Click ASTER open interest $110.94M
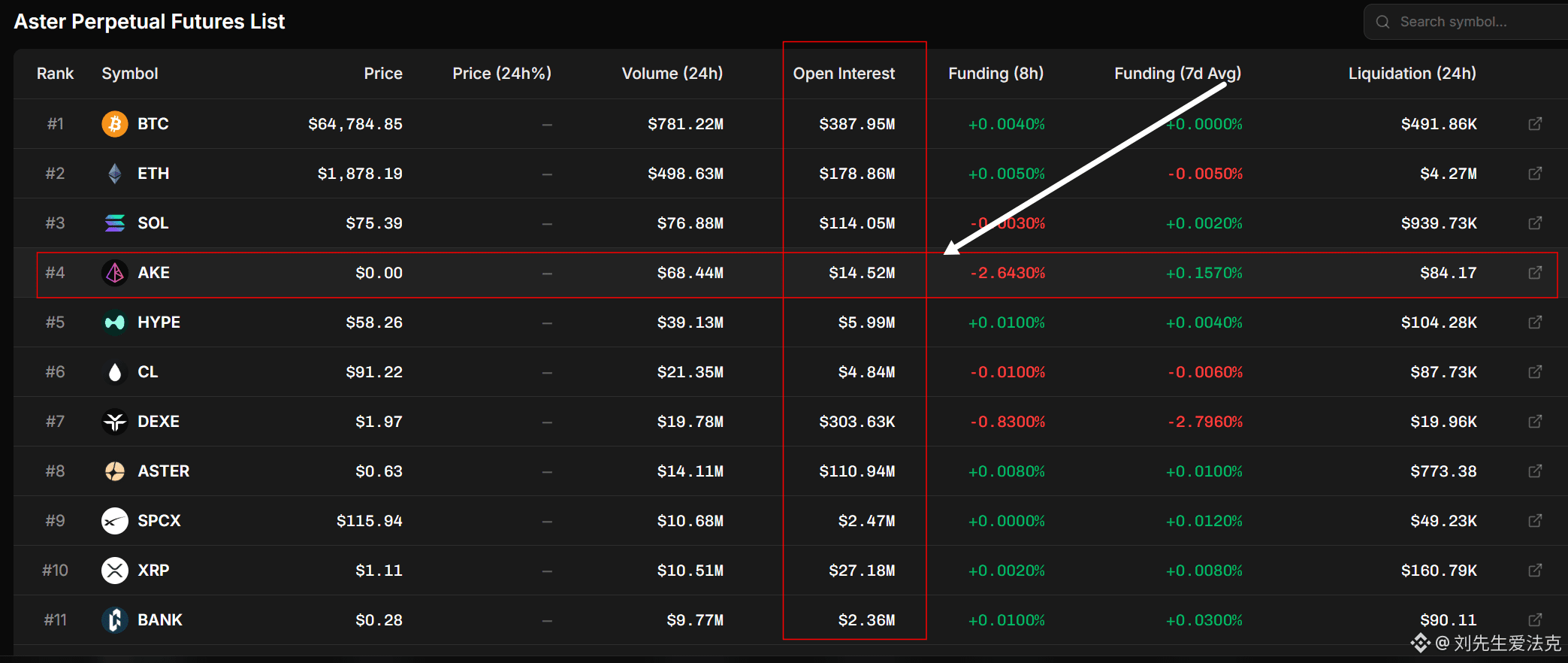 click(857, 471)
